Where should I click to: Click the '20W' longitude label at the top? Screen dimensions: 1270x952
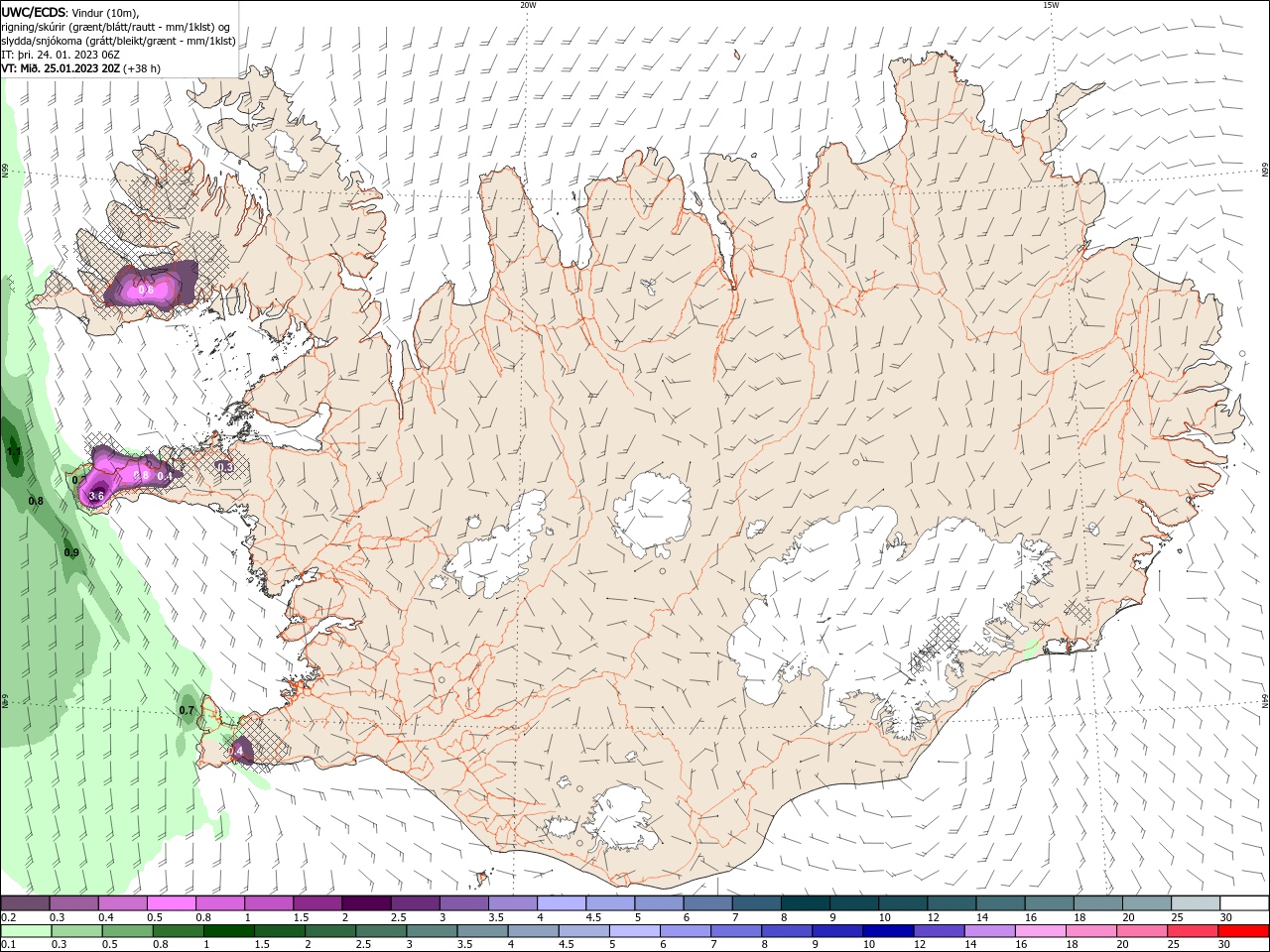(x=528, y=5)
